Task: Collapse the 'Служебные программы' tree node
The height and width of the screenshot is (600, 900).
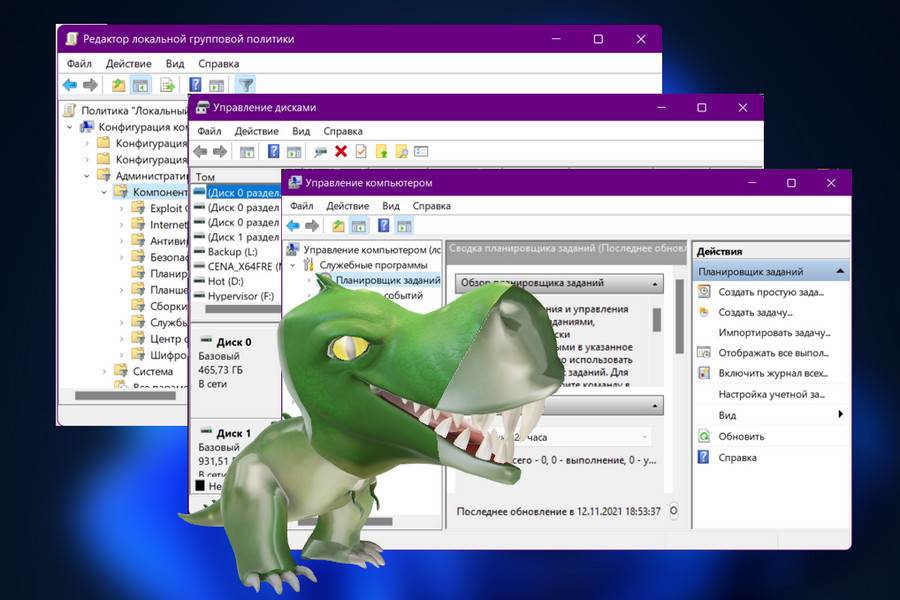Action: click(x=293, y=265)
